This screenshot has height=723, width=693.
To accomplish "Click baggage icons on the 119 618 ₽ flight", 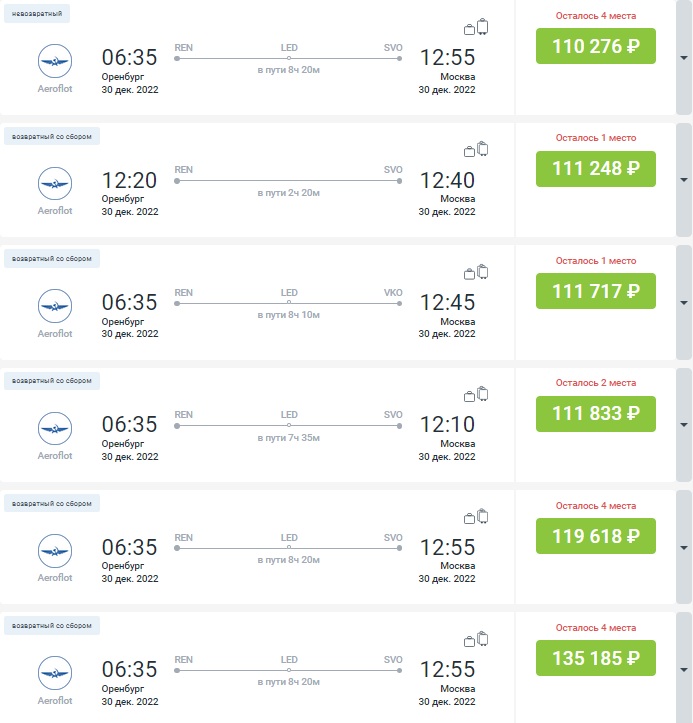I will 476,517.
